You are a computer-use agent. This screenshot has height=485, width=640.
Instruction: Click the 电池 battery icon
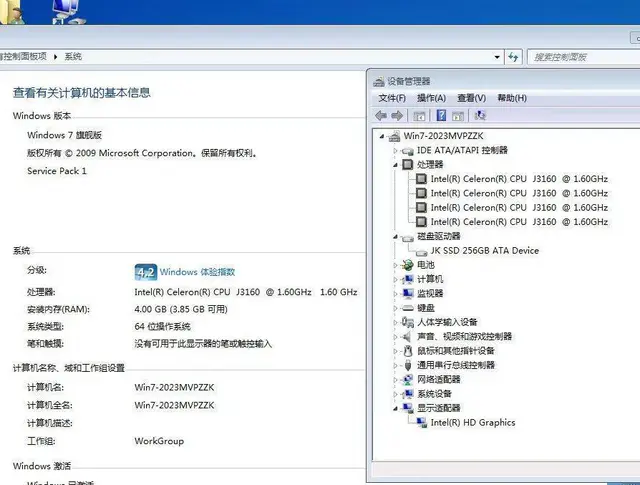pos(407,265)
